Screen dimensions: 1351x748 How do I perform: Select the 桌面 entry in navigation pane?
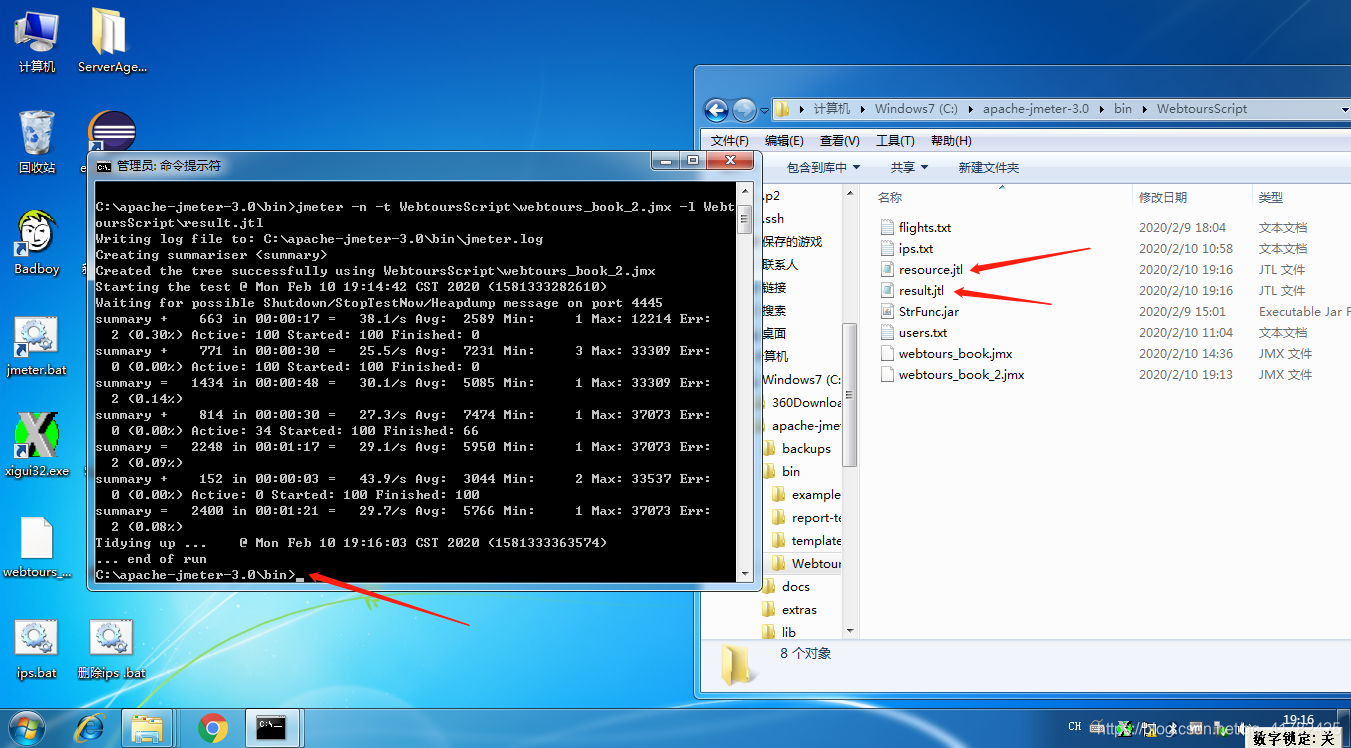(x=774, y=333)
